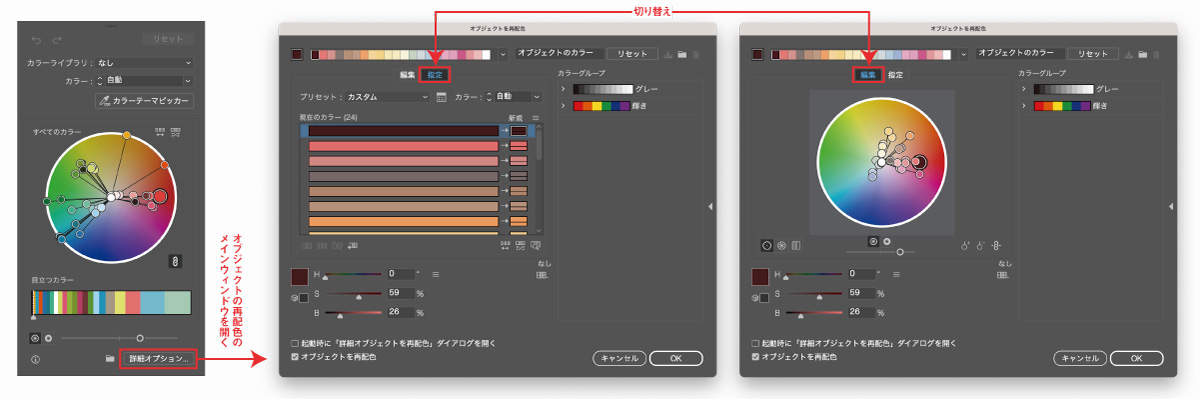Click the カラーテーマピッカー button
Image resolution: width=1200 pixels, height=399 pixels.
pos(144,101)
